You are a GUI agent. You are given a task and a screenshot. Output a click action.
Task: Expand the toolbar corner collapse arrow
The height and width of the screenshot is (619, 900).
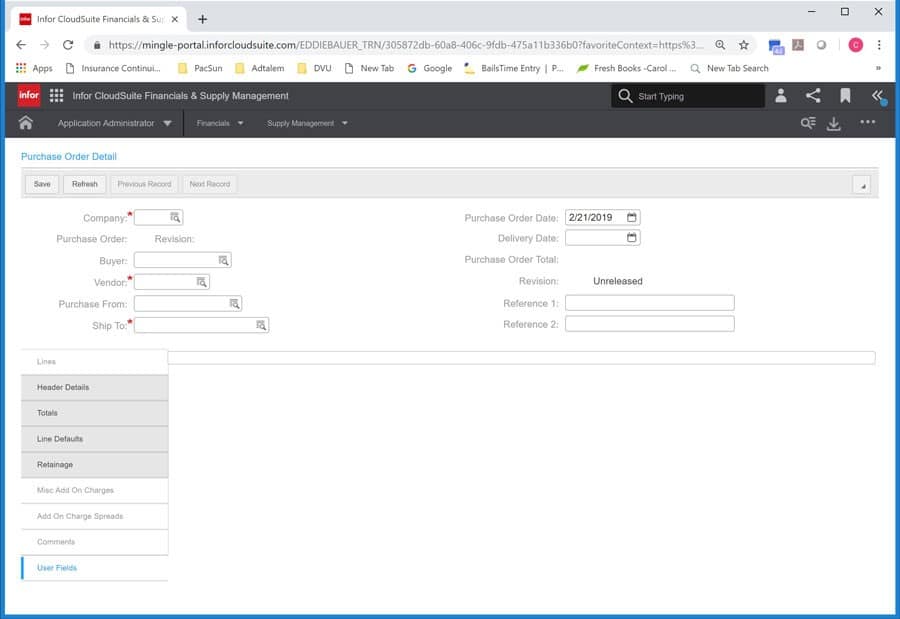tap(862, 185)
